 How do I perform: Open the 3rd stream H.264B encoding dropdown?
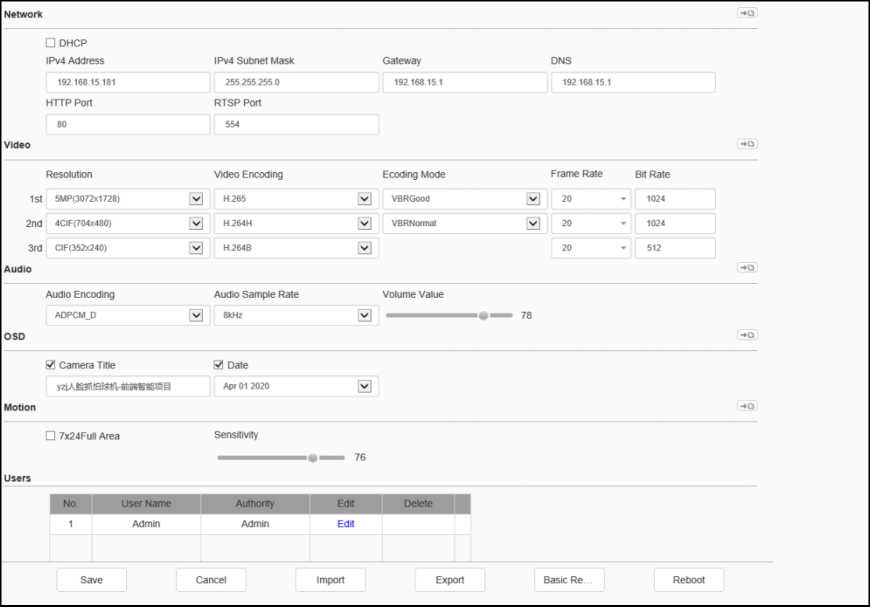[x=364, y=248]
